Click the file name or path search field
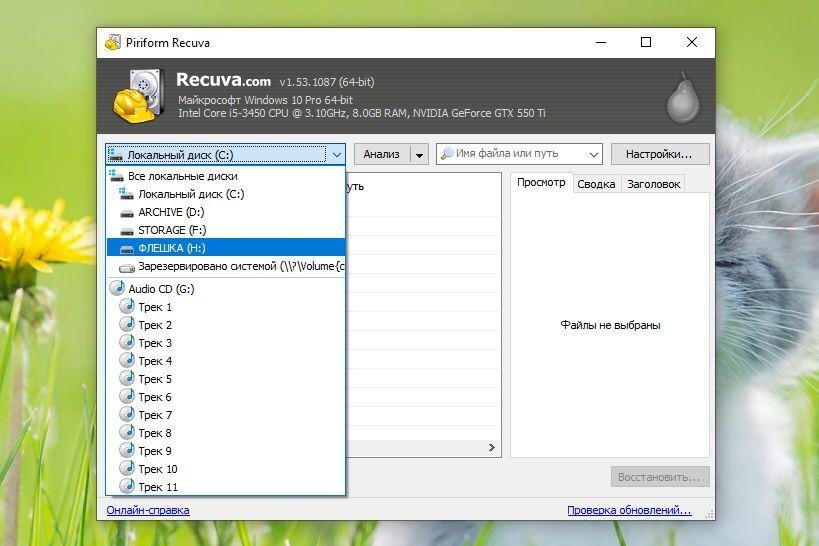 (519, 154)
